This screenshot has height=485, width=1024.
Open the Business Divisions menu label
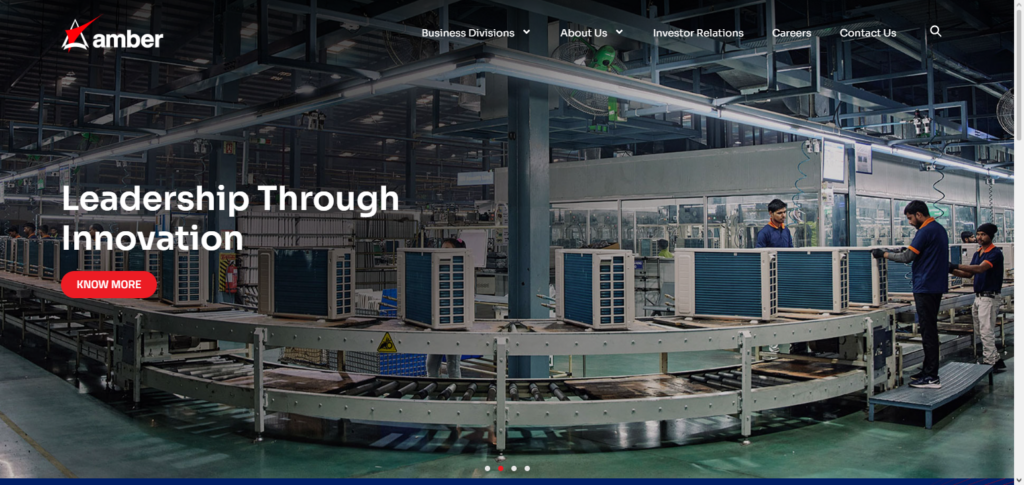pyautogui.click(x=467, y=33)
